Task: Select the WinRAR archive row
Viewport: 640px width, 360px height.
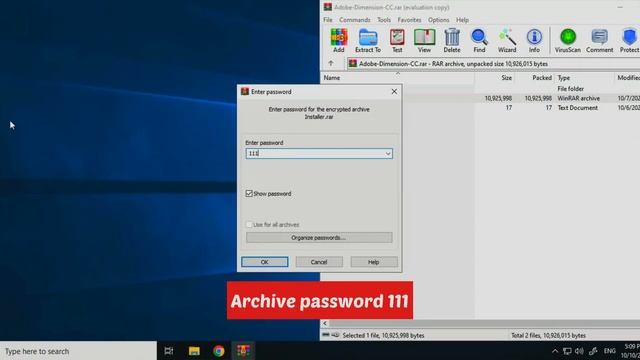Action: click(522, 98)
